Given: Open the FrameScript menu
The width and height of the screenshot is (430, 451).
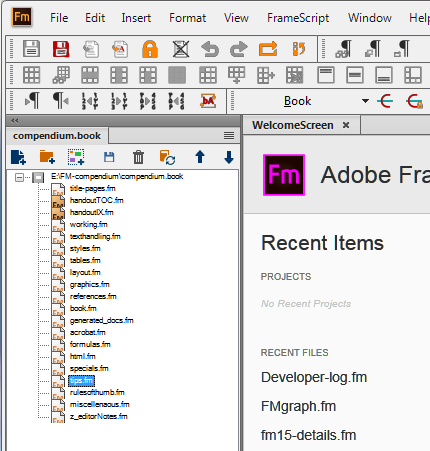Looking at the screenshot, I should point(298,18).
